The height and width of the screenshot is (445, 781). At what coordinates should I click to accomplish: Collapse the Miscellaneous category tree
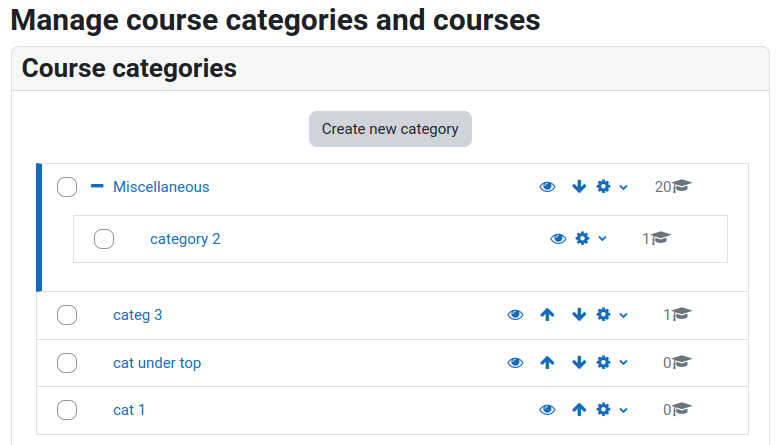(97, 186)
